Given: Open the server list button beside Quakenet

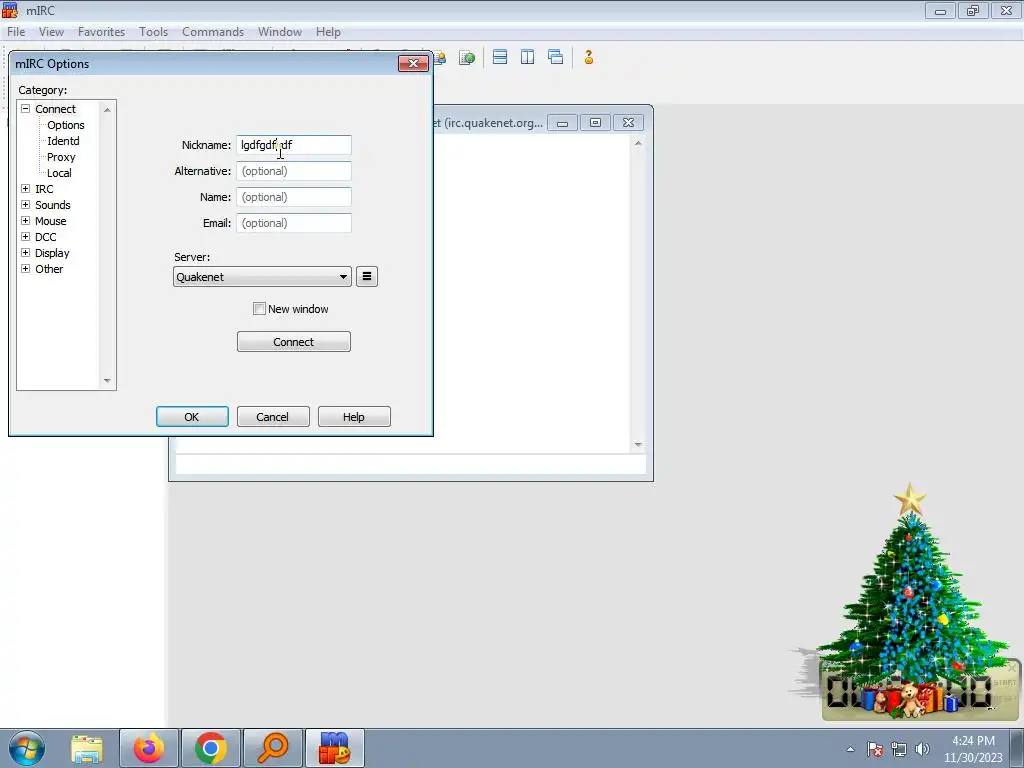Looking at the screenshot, I should tap(367, 276).
